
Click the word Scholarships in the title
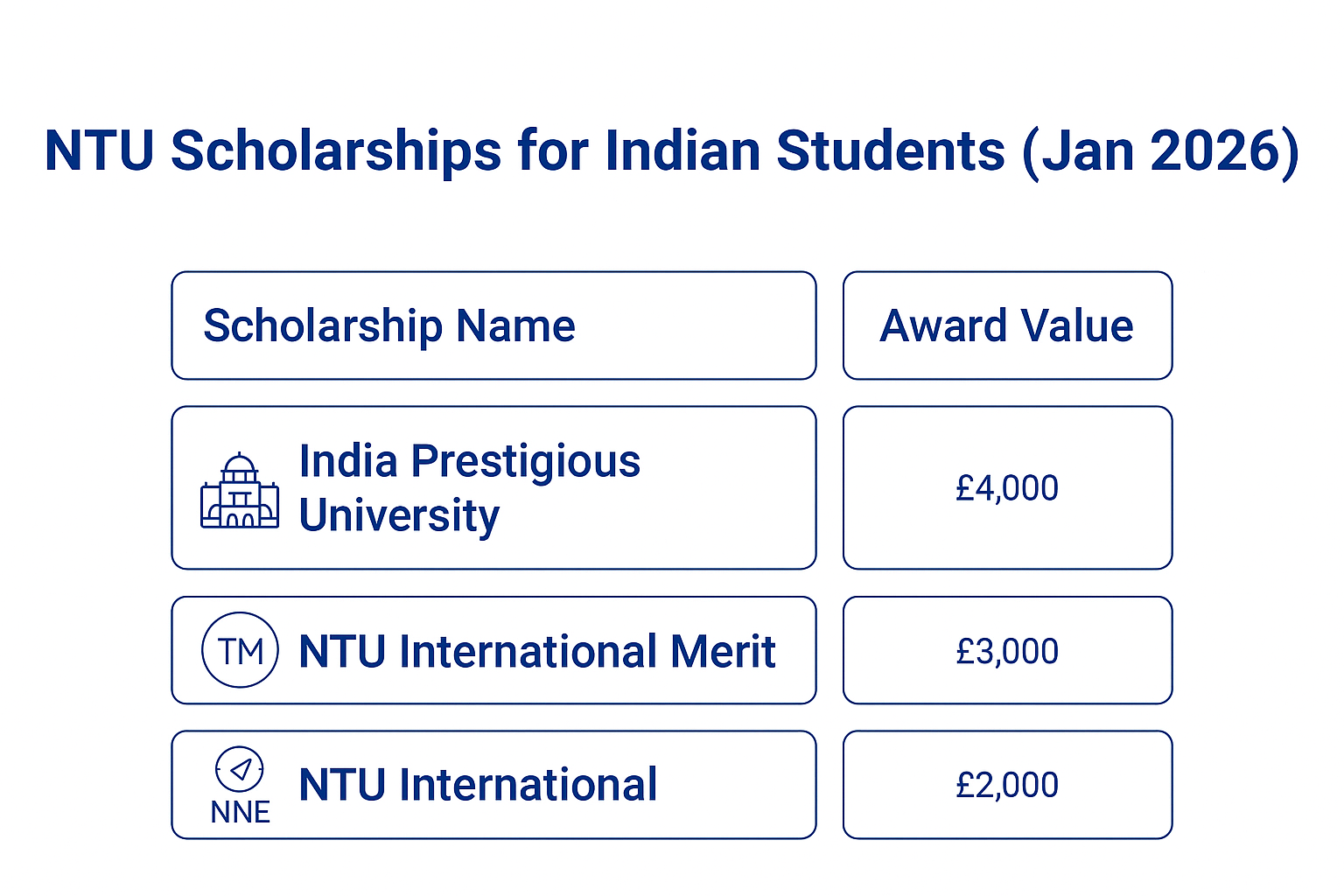[336, 151]
